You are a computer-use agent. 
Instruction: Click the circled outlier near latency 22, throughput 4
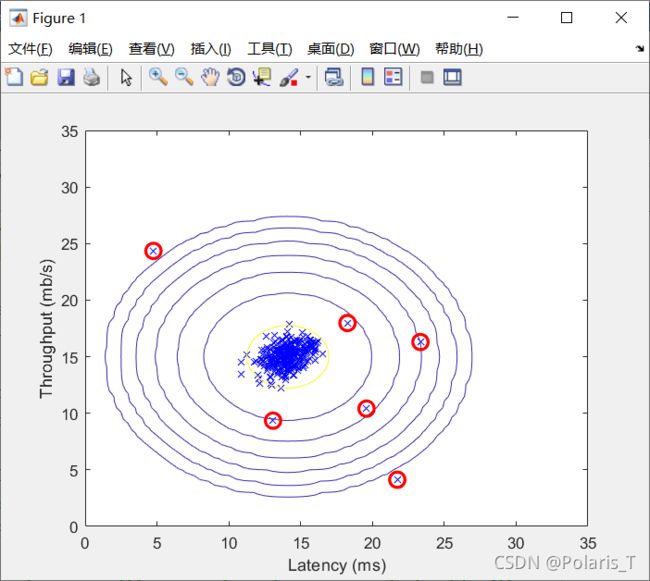(397, 479)
